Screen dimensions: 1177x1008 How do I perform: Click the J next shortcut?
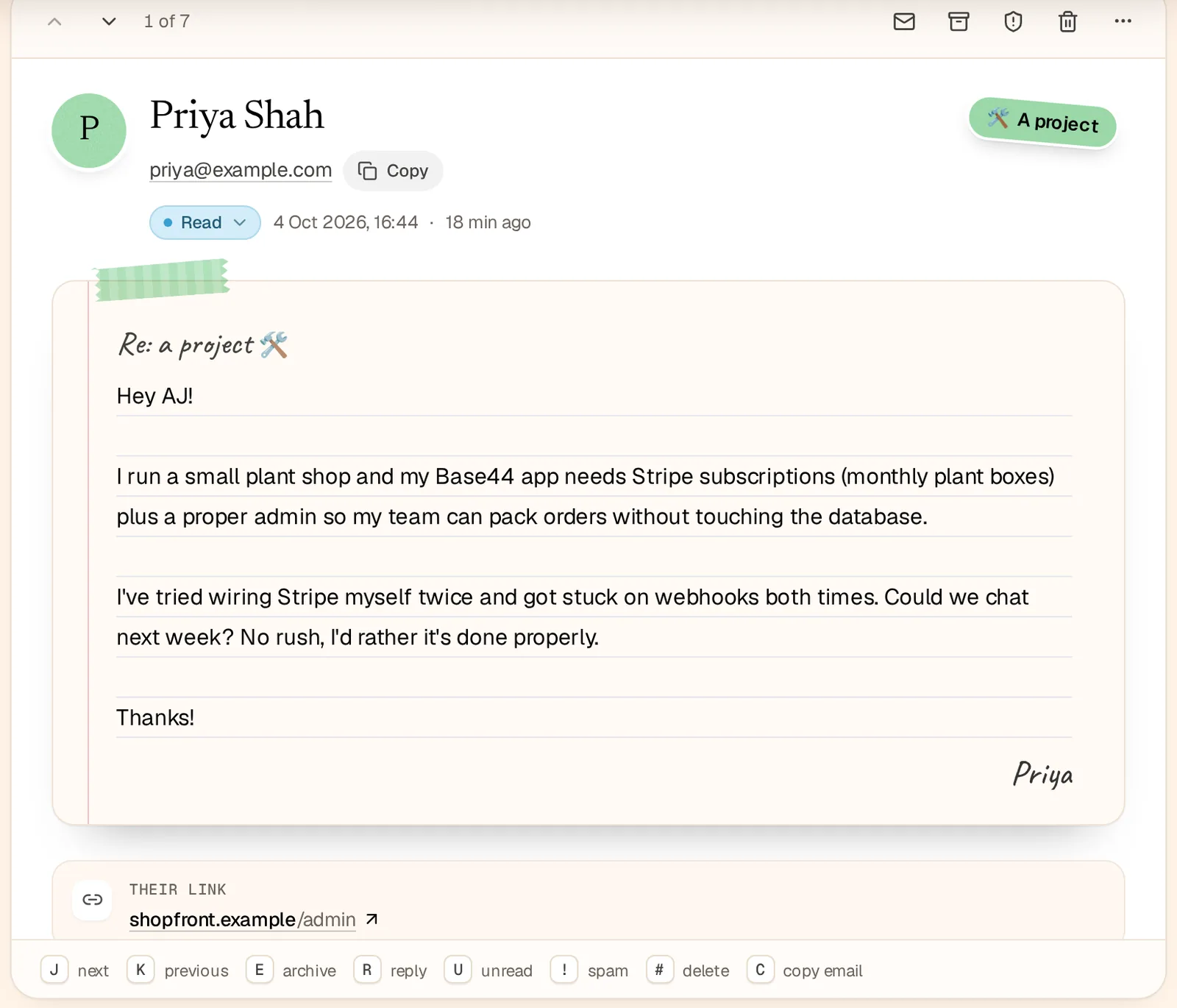click(x=75, y=970)
